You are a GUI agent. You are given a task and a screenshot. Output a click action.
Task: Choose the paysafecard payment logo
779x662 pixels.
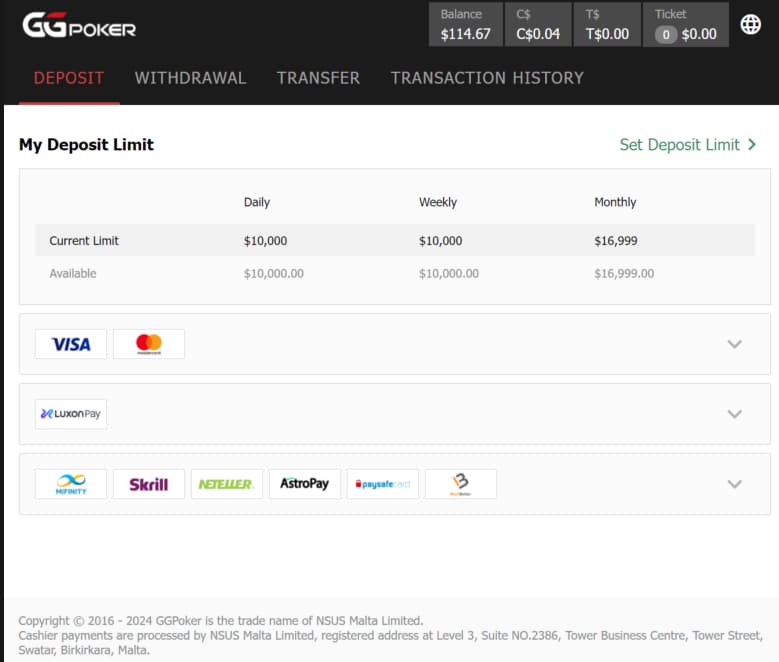[x=383, y=484]
